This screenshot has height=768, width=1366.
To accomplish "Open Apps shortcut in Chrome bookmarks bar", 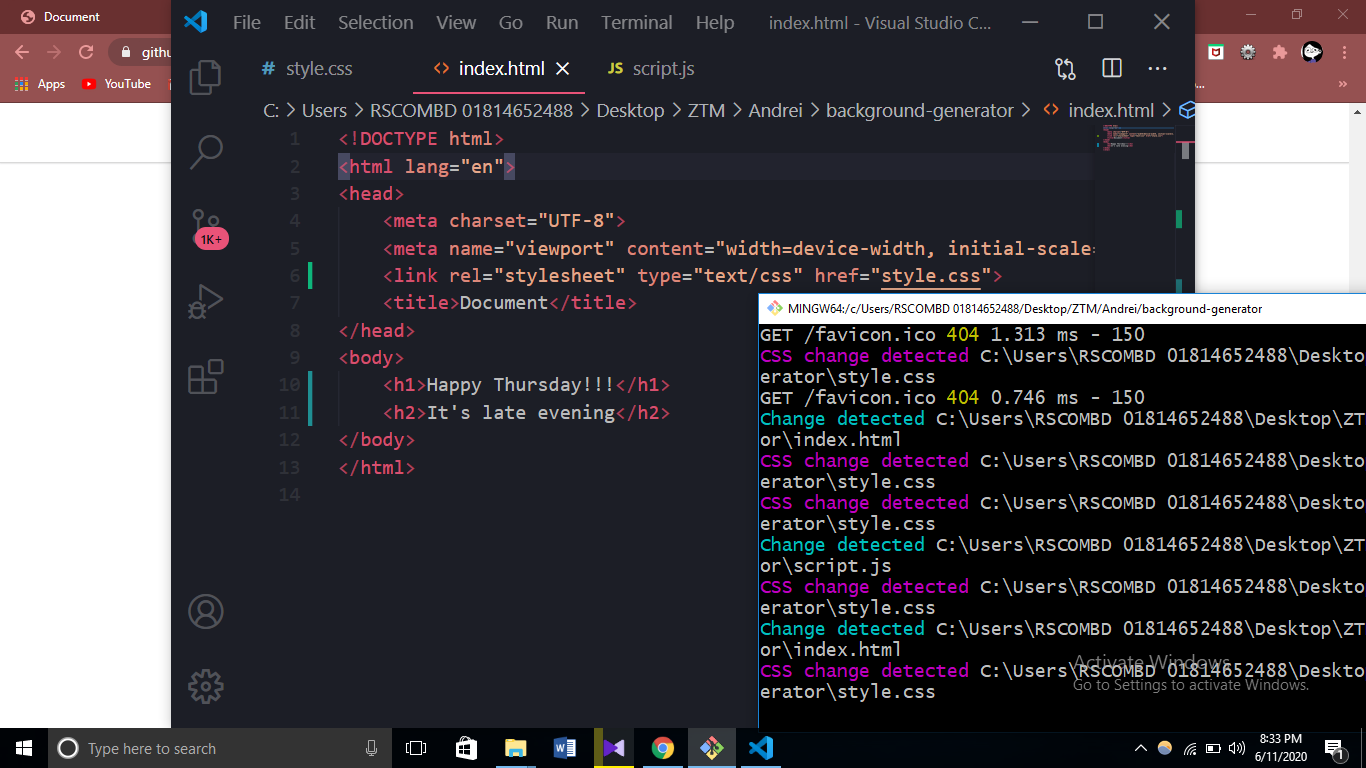I will [40, 84].
